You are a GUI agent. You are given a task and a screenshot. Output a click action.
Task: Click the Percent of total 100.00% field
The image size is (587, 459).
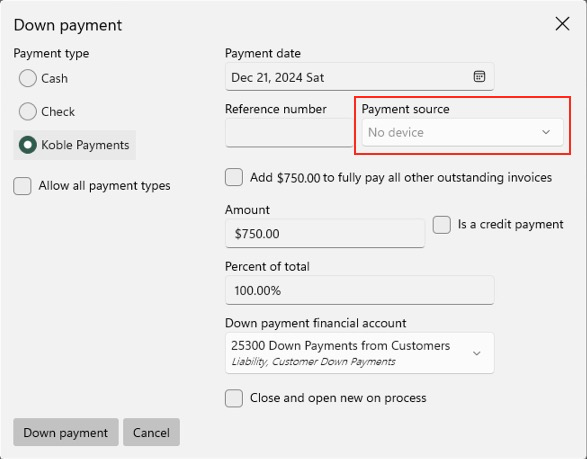(359, 290)
